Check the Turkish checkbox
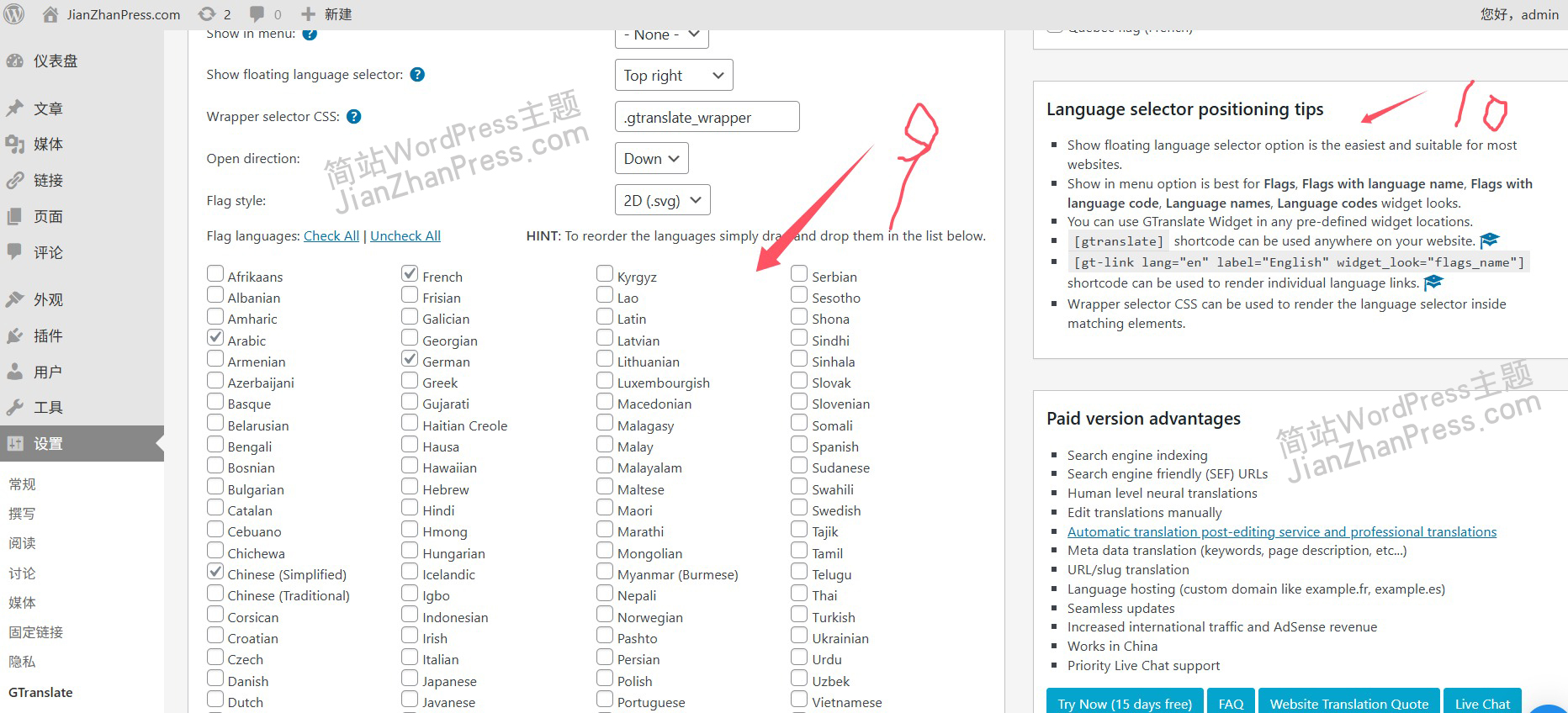 coord(799,615)
